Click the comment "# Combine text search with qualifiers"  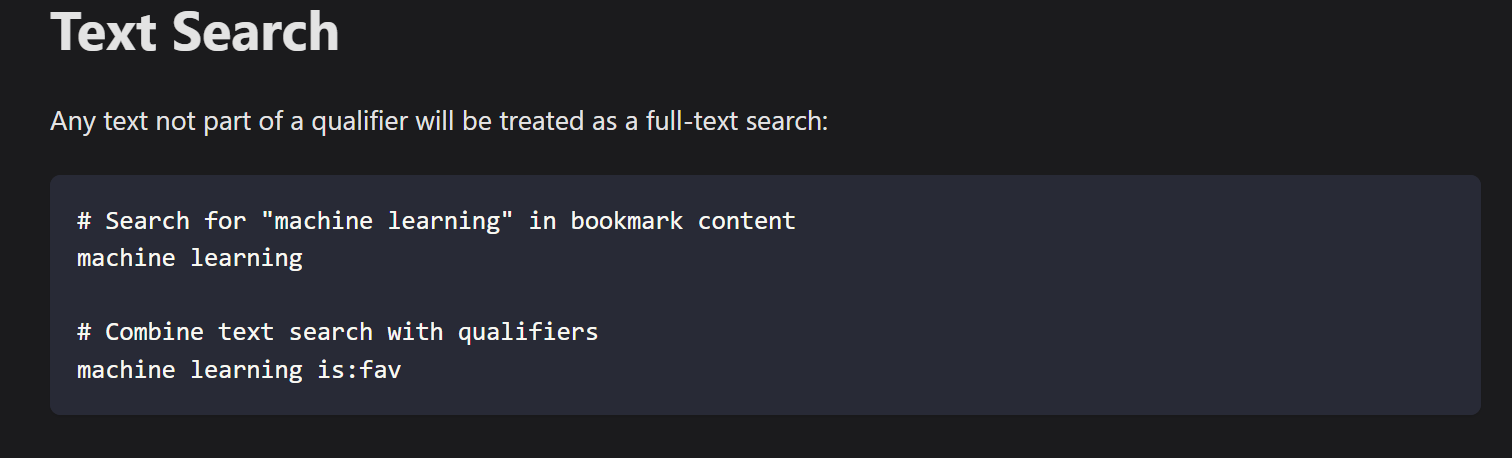click(337, 332)
